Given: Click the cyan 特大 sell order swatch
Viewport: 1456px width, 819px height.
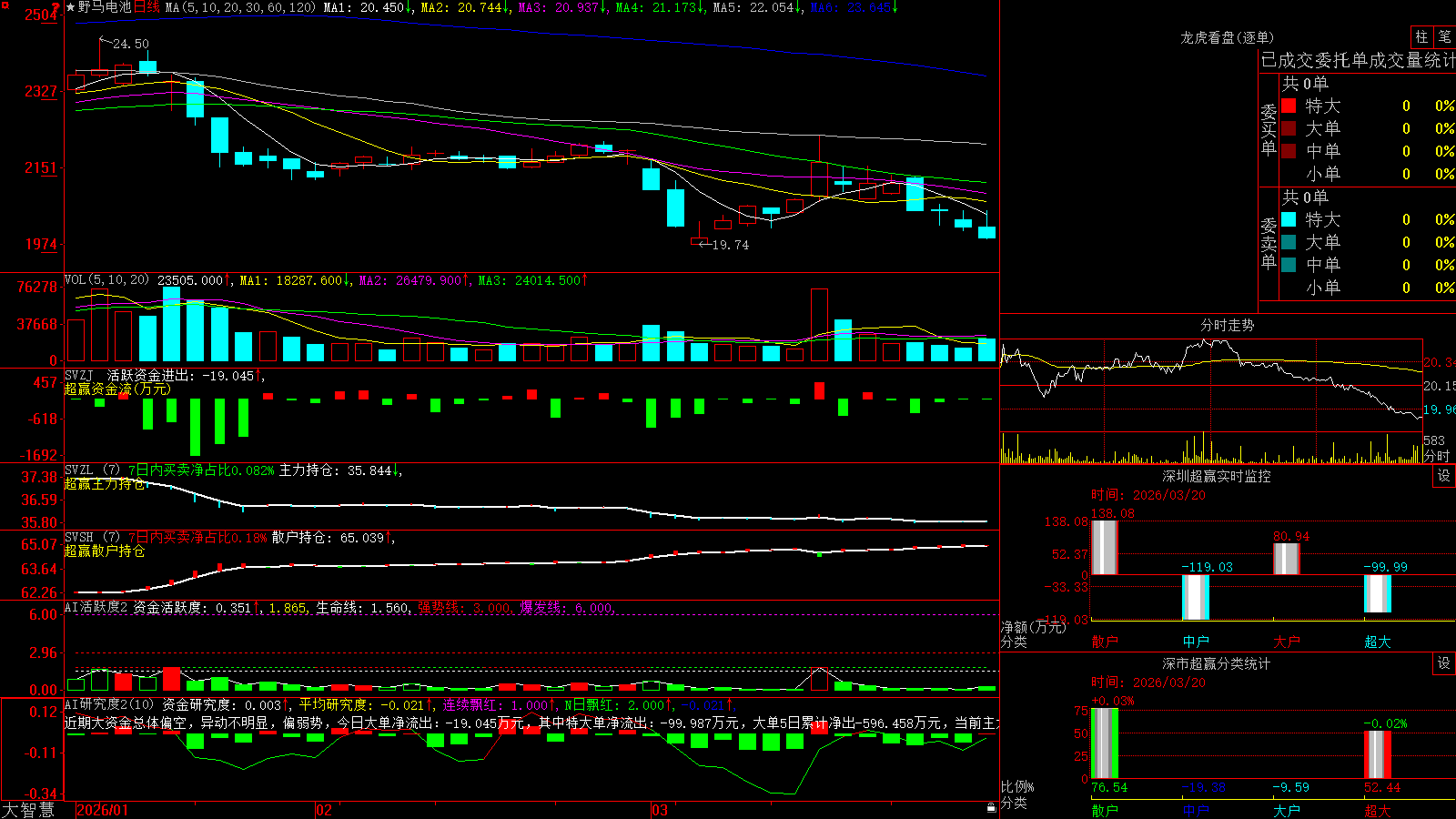Looking at the screenshot, I should click(1289, 219).
